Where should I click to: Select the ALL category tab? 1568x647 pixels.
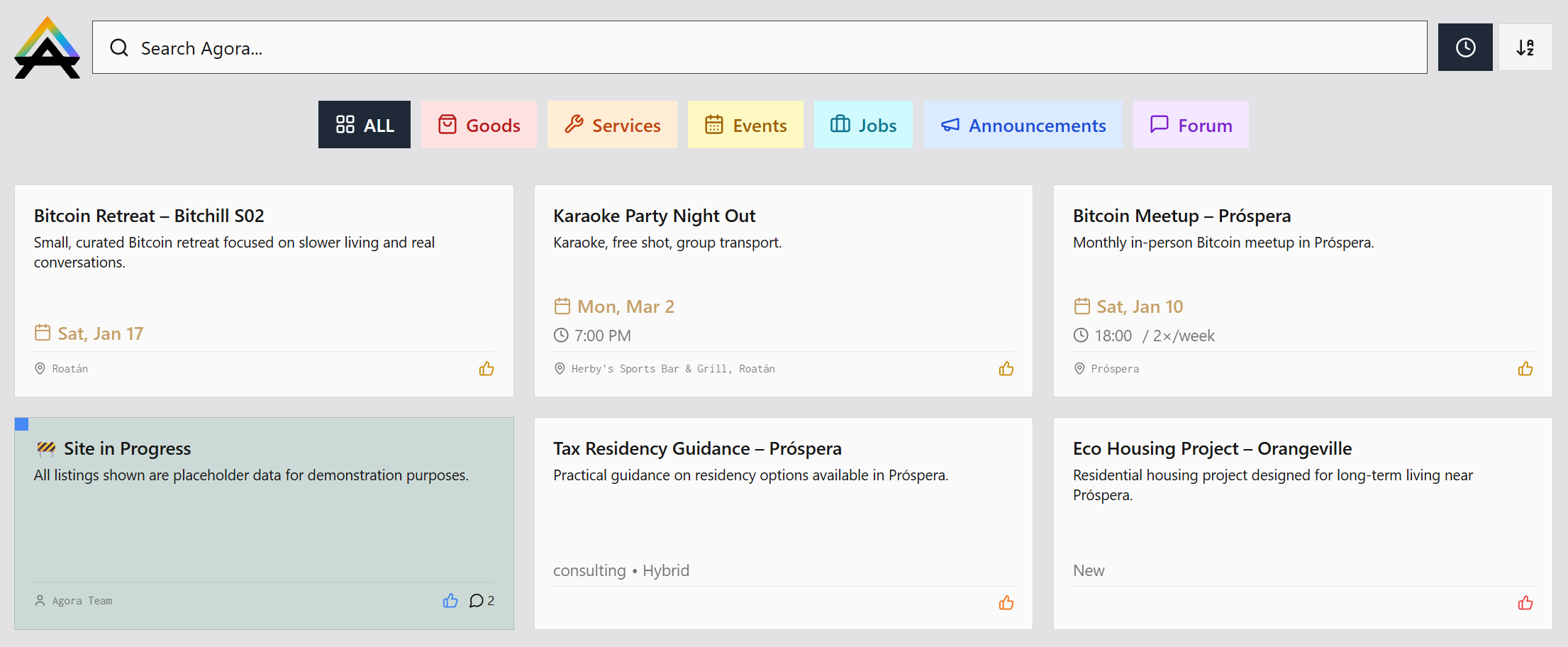pos(365,125)
